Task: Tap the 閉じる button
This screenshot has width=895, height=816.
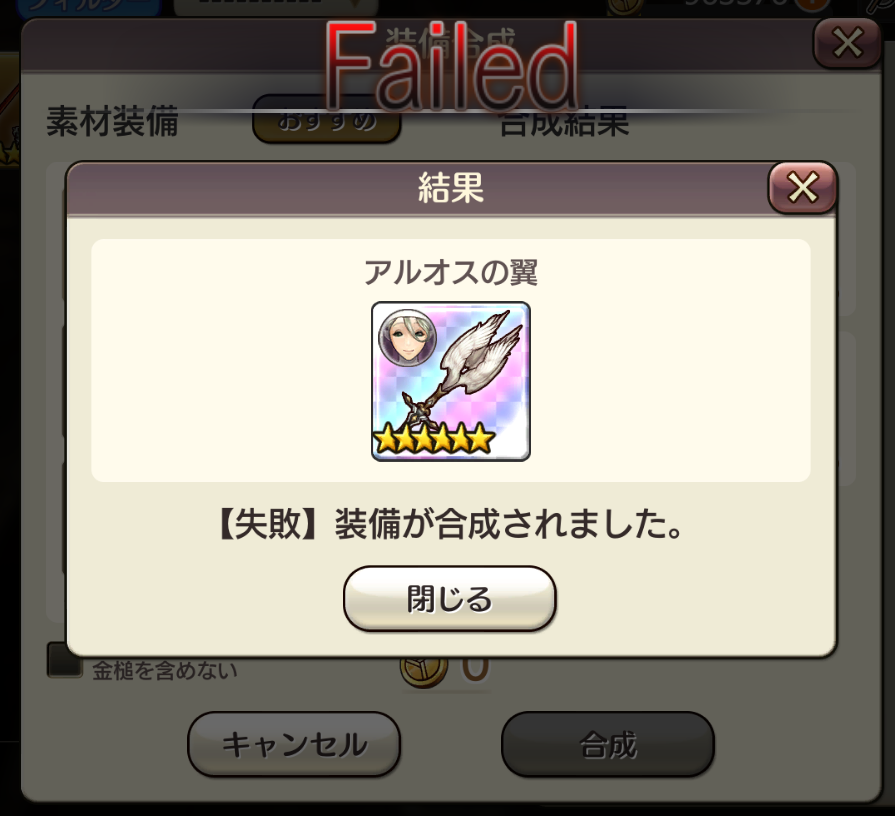Action: 450,599
